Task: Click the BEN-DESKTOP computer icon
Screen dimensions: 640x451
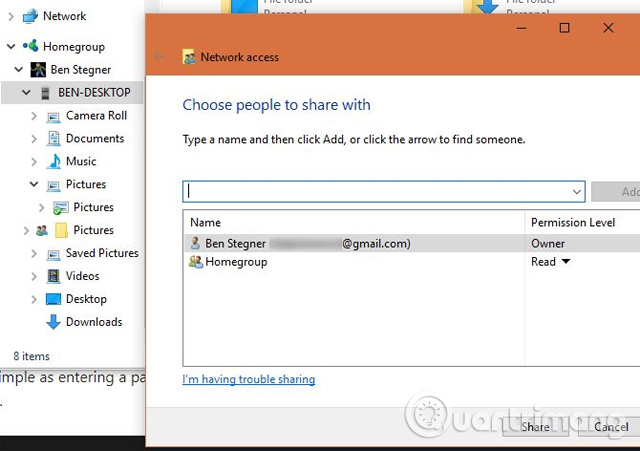Action: point(45,93)
